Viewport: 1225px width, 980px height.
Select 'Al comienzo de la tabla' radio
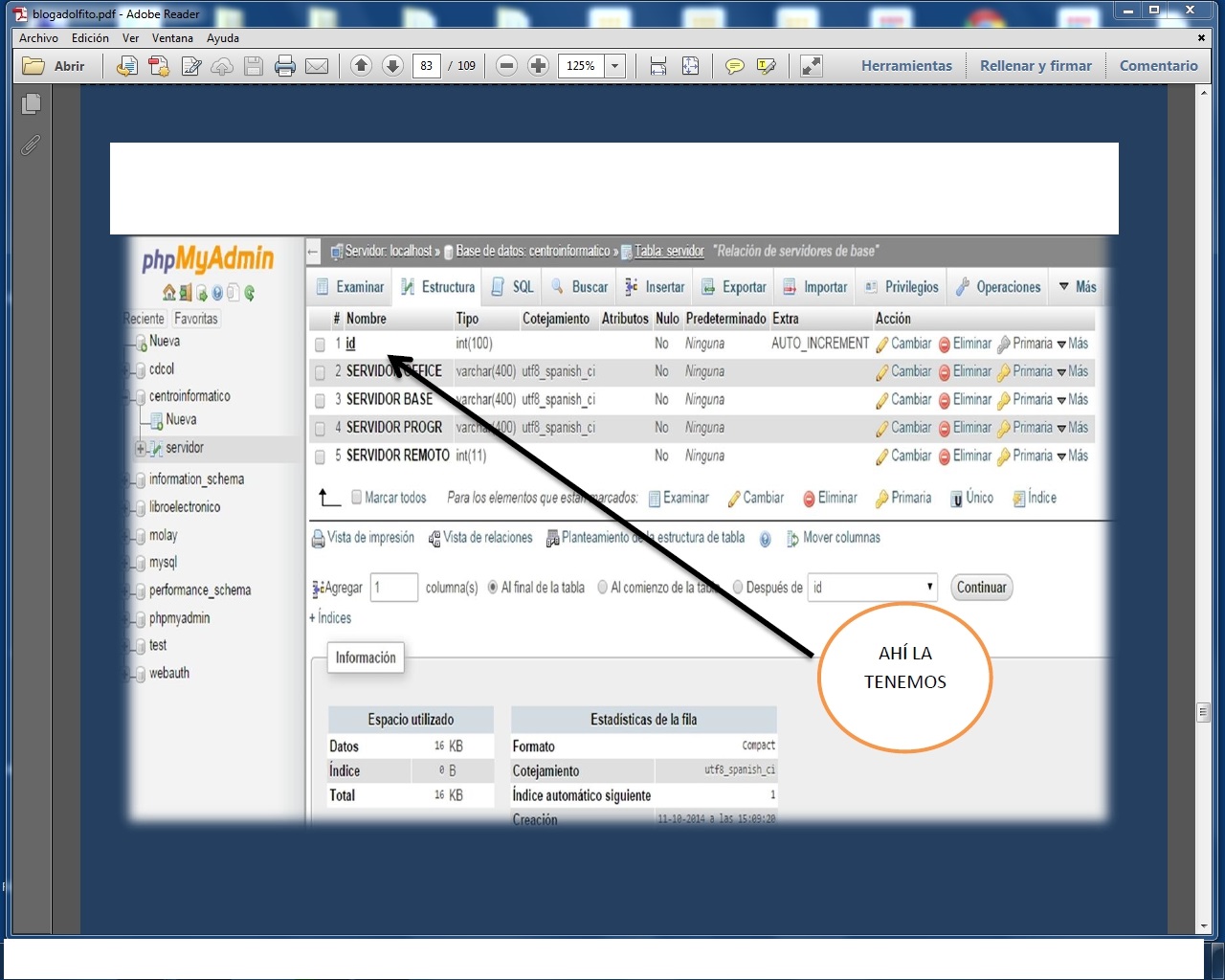[x=603, y=588]
